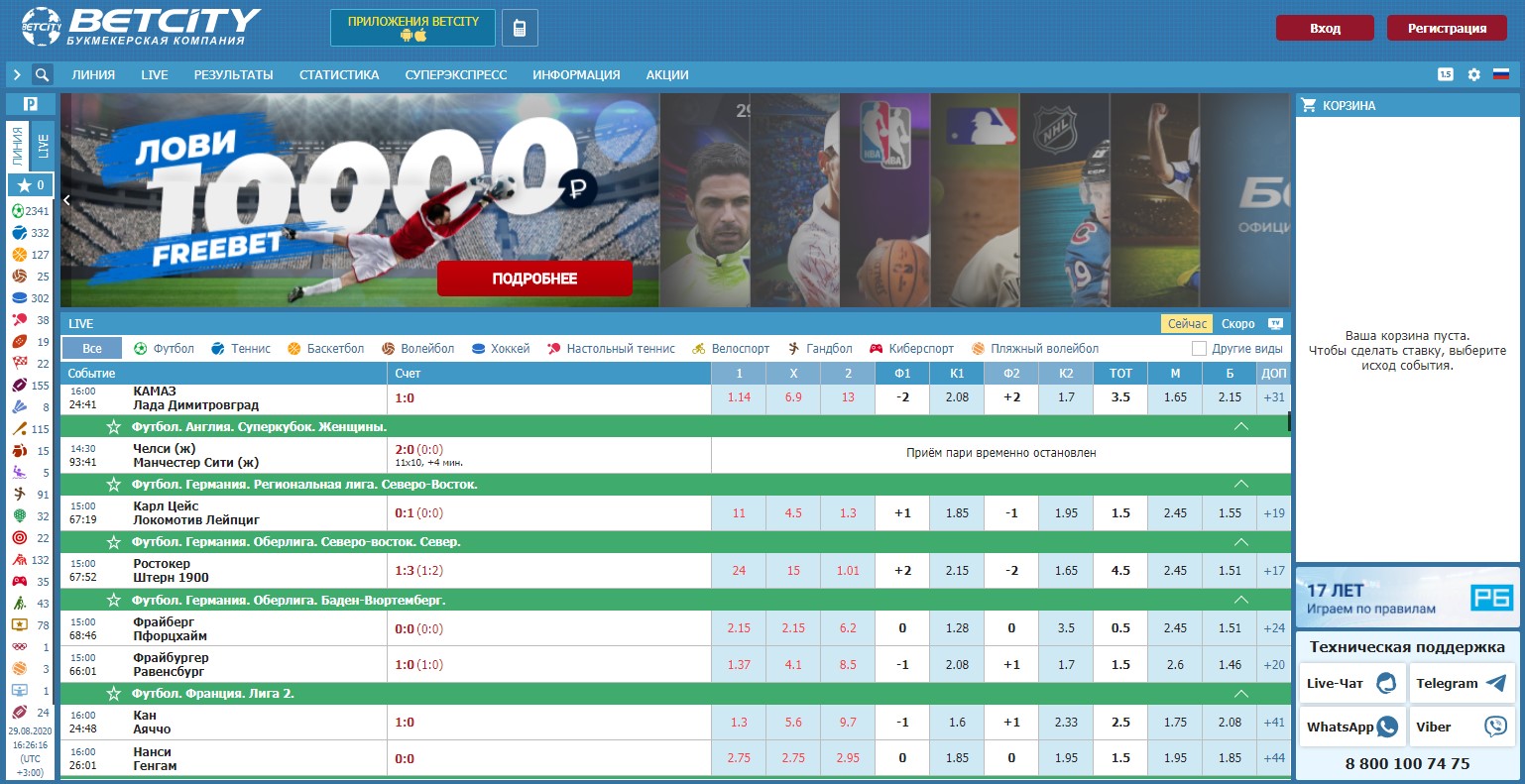Select the vertical LIVE sidebar tab

click(x=43, y=147)
